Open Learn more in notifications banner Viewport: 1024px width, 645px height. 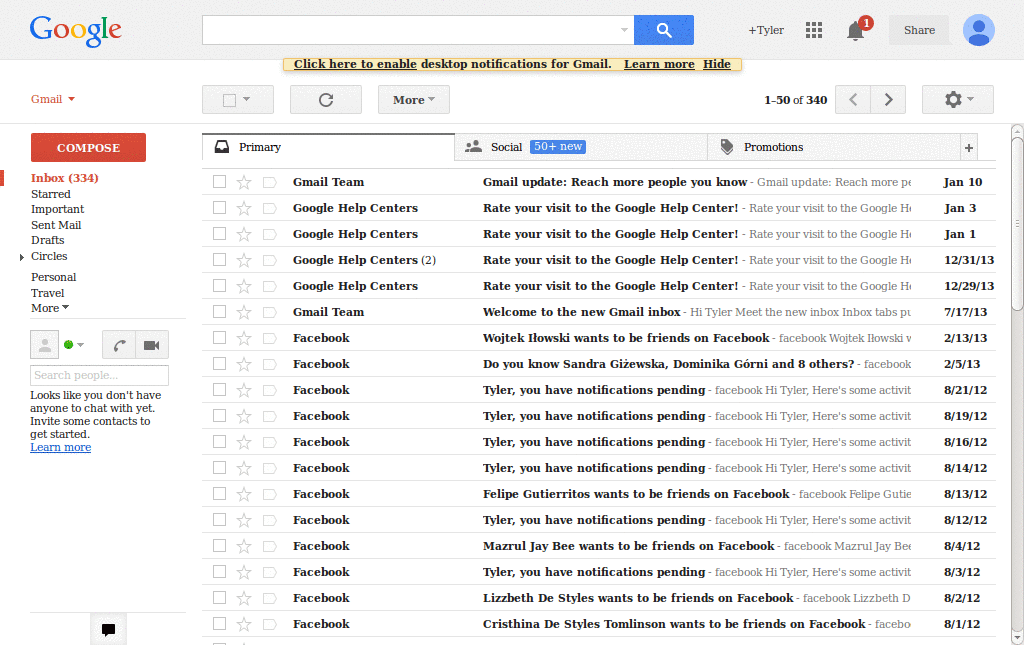click(x=659, y=64)
